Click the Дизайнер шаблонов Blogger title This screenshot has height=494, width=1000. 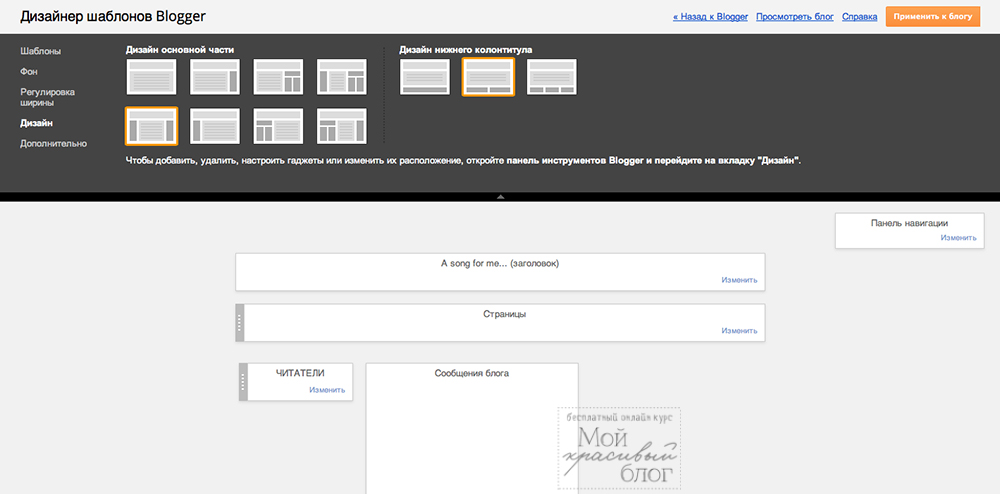pos(113,17)
